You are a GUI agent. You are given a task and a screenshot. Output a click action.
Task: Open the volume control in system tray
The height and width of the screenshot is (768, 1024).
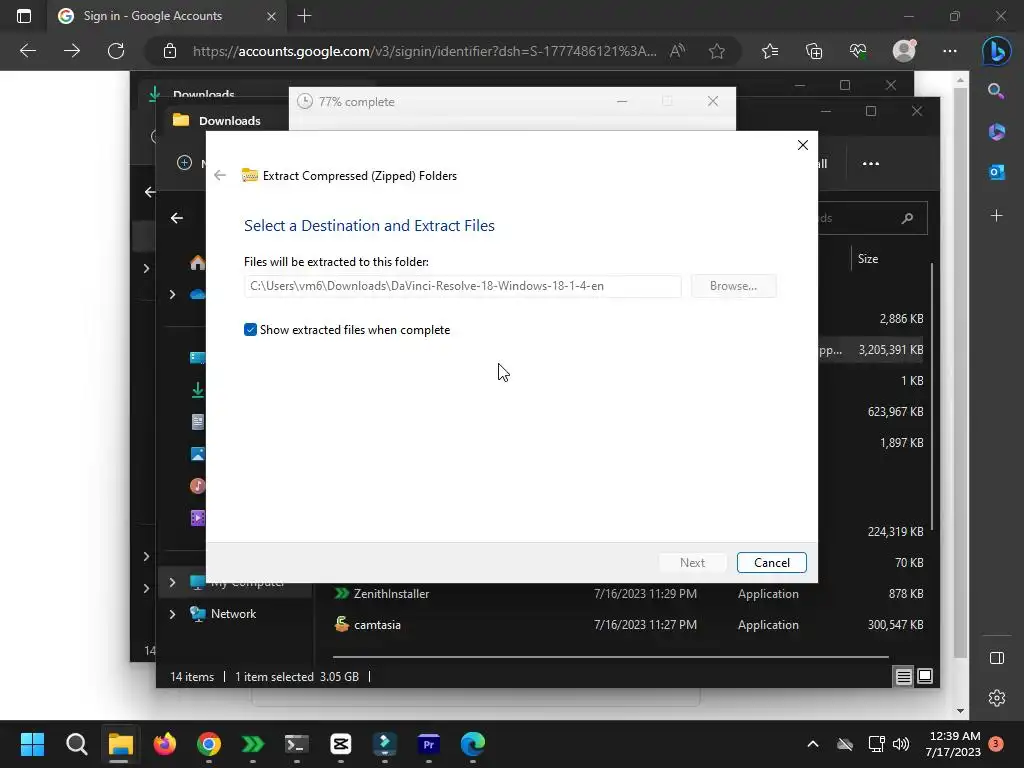coord(901,744)
